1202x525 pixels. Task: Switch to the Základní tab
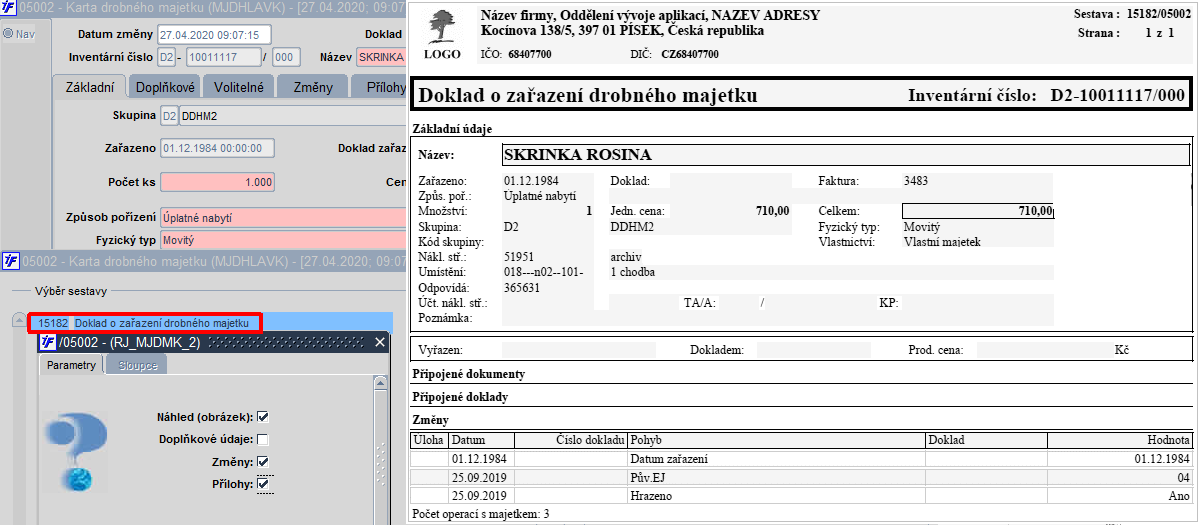pyautogui.click(x=88, y=87)
